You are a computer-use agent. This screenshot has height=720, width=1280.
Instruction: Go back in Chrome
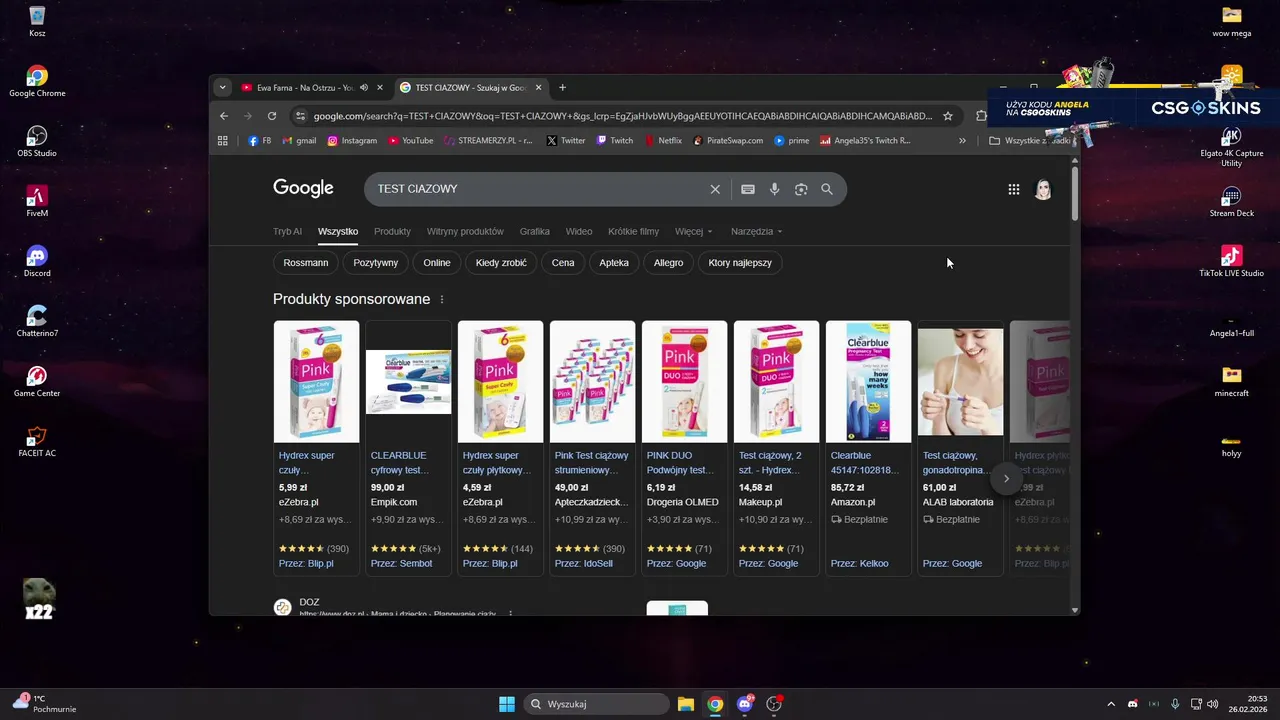(x=224, y=115)
